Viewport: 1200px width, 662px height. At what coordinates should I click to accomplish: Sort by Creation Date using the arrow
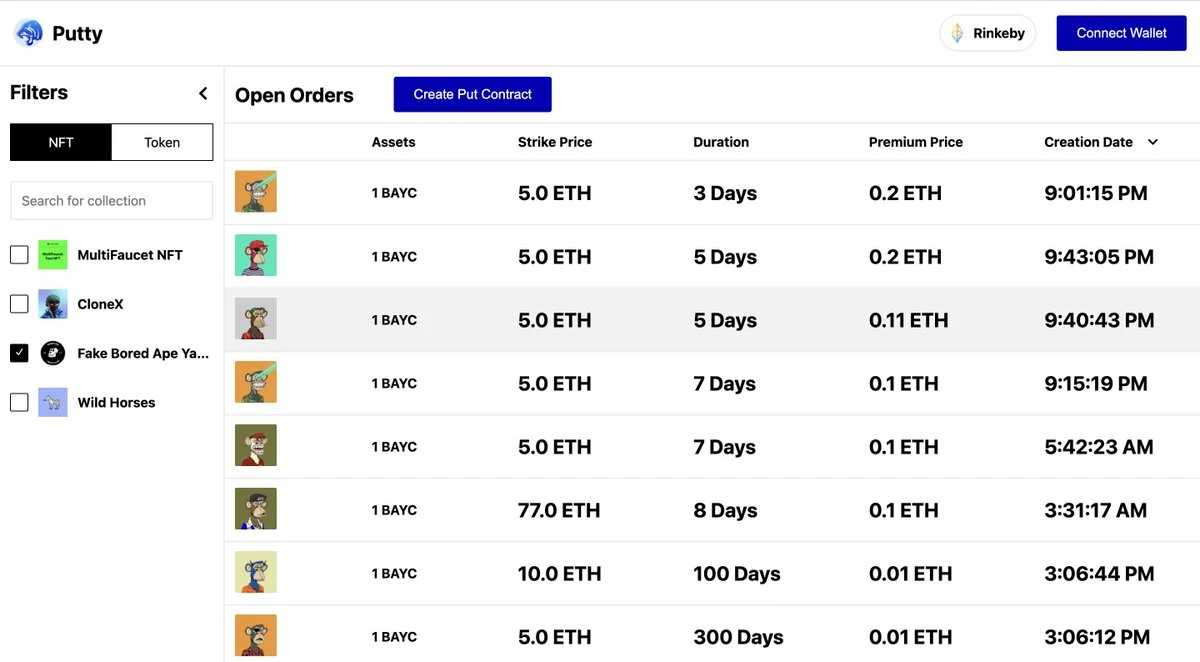(1152, 142)
